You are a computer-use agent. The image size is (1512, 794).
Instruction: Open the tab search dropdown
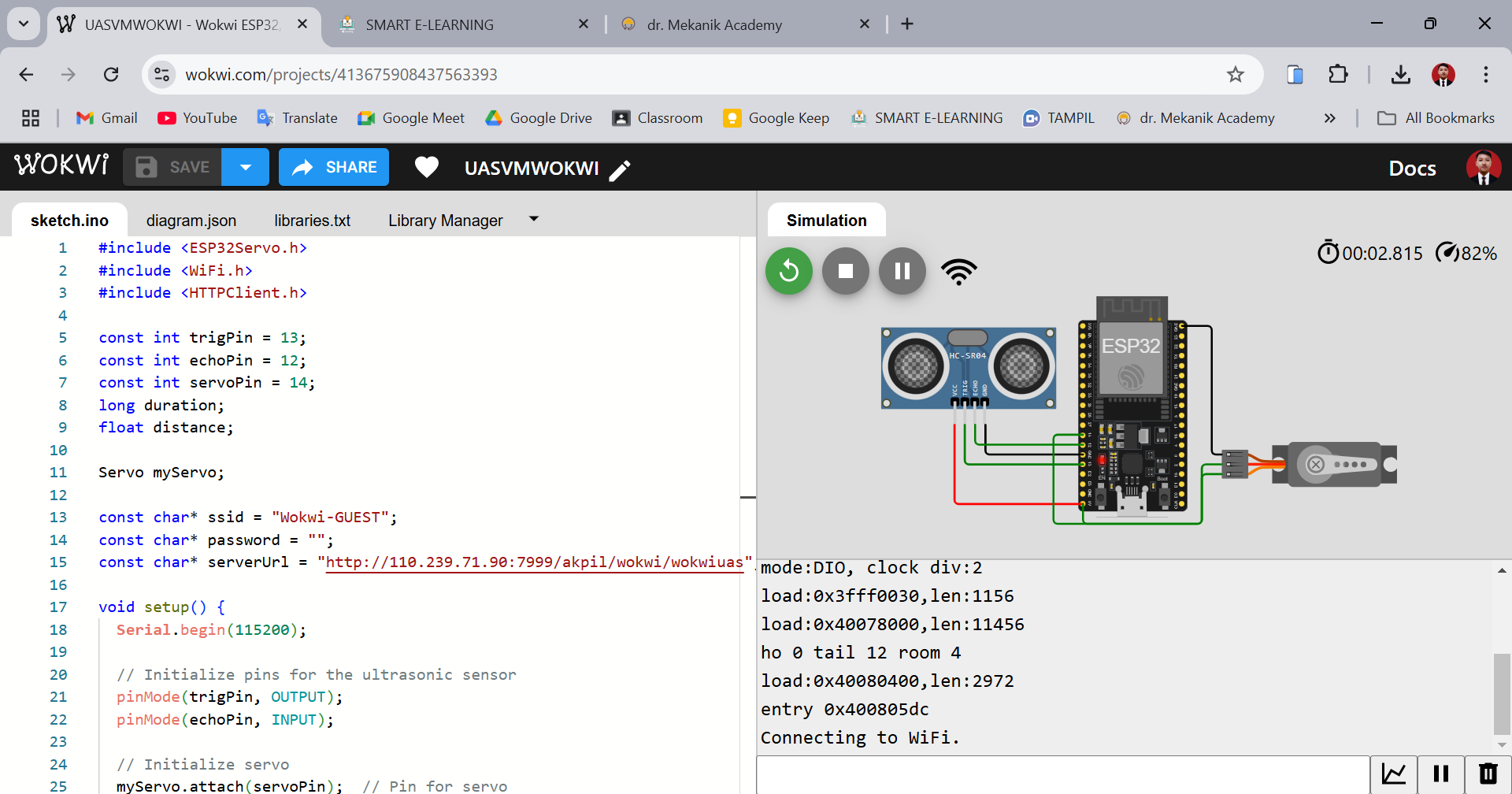[24, 24]
